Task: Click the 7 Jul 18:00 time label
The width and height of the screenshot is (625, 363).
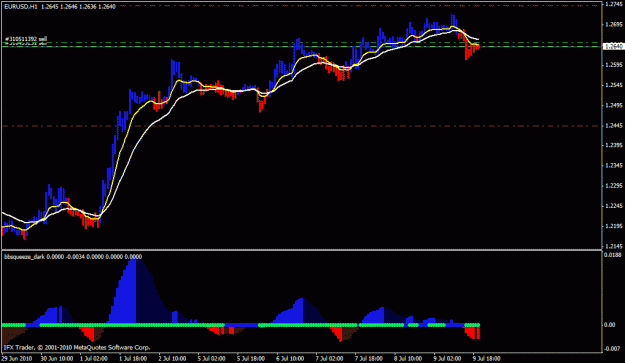Action: 369,359
